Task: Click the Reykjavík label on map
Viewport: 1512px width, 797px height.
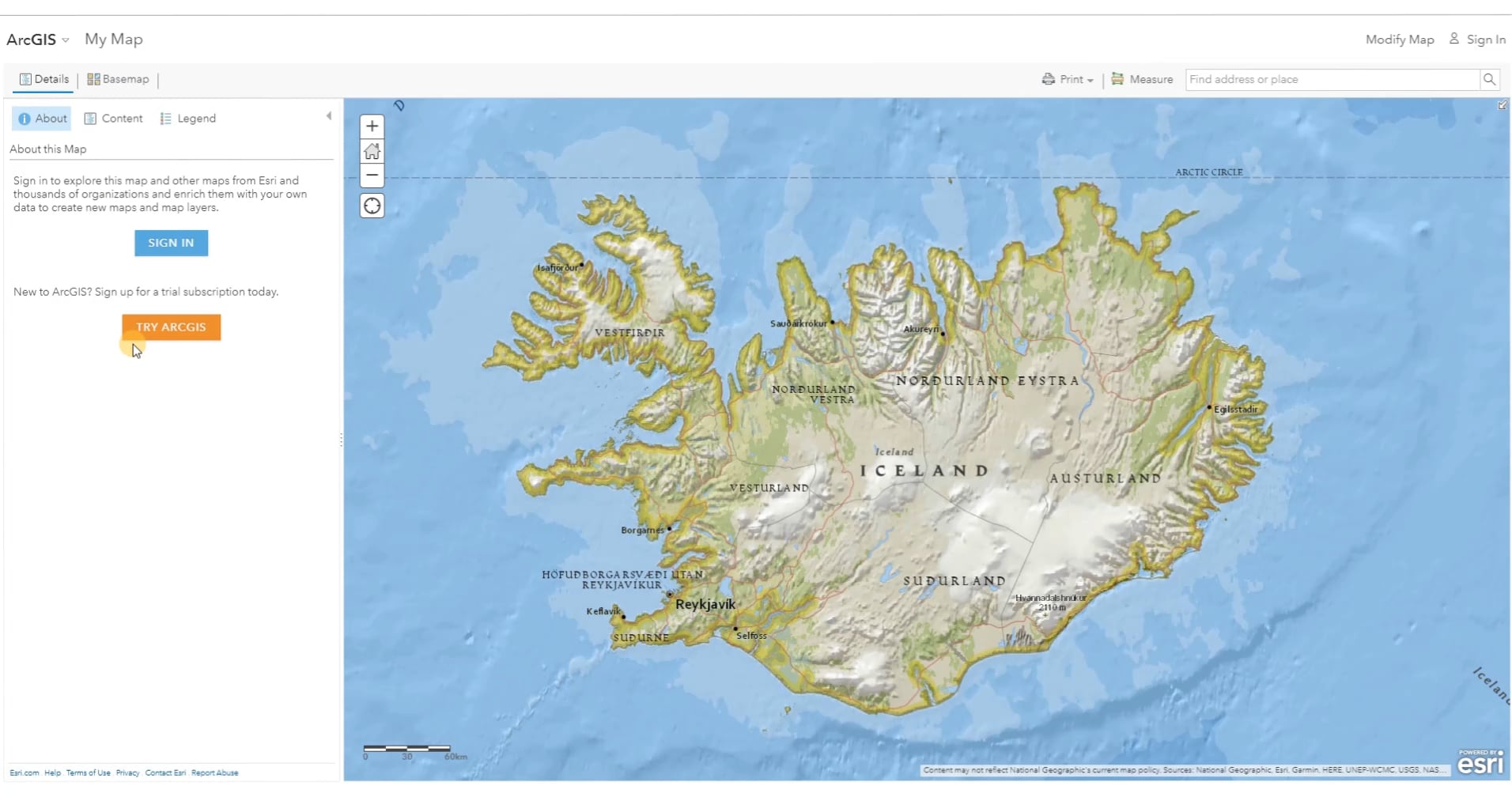Action: coord(705,604)
